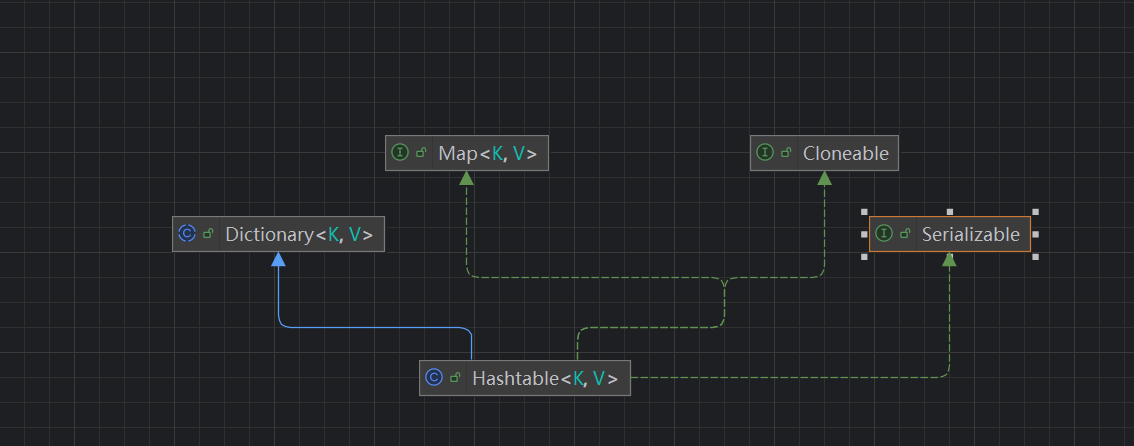Click the visibility lock icon on Serializable
The height and width of the screenshot is (446, 1134).
pyautogui.click(x=905, y=234)
